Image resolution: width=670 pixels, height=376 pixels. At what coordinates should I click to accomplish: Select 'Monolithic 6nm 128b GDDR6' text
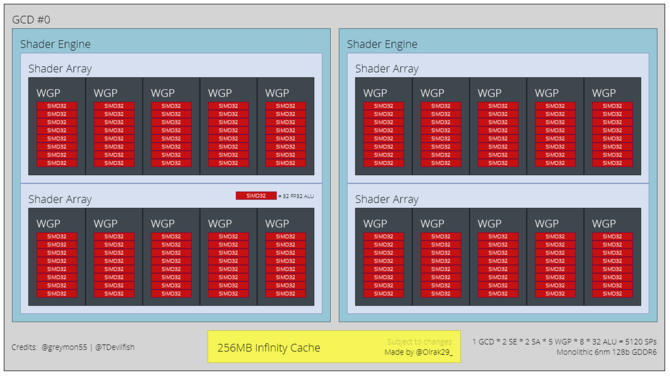click(x=606, y=352)
